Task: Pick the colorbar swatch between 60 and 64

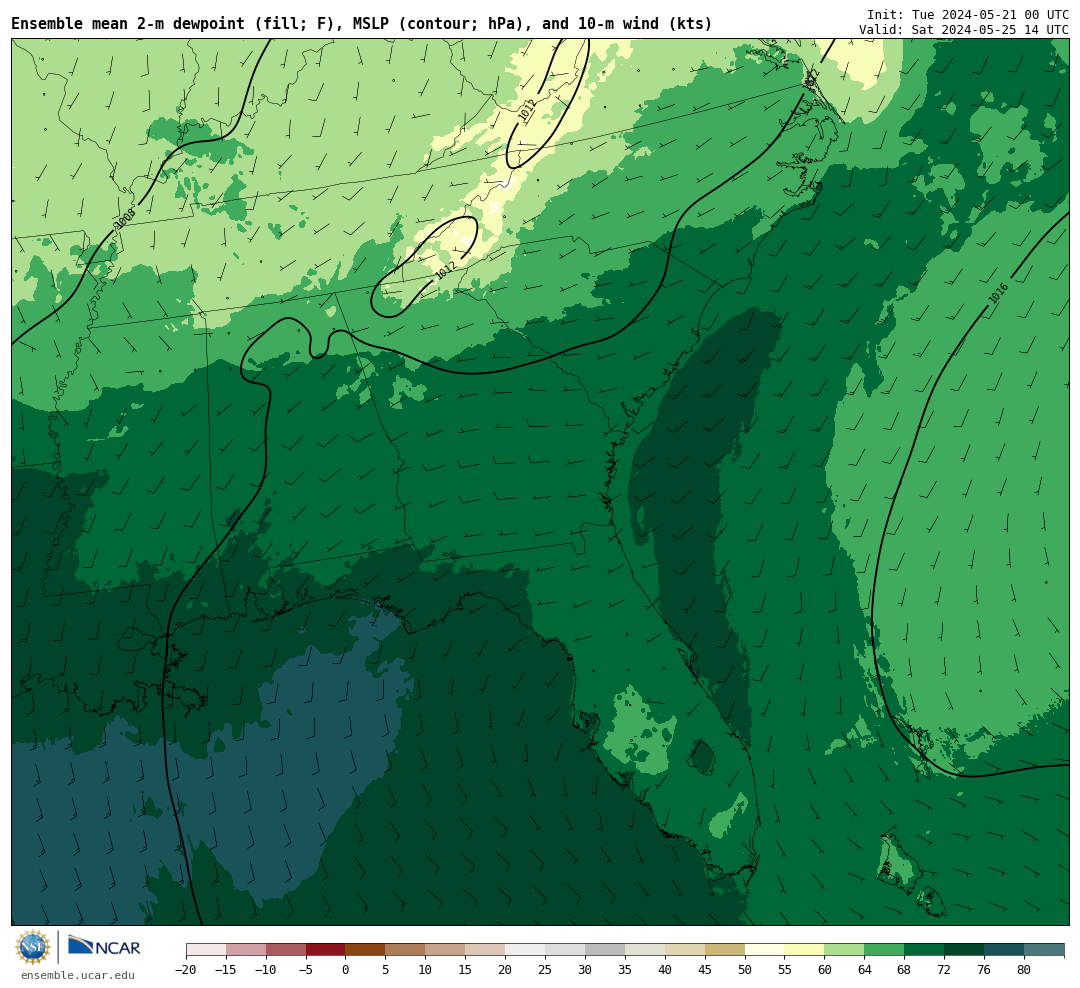Action: coord(844,950)
